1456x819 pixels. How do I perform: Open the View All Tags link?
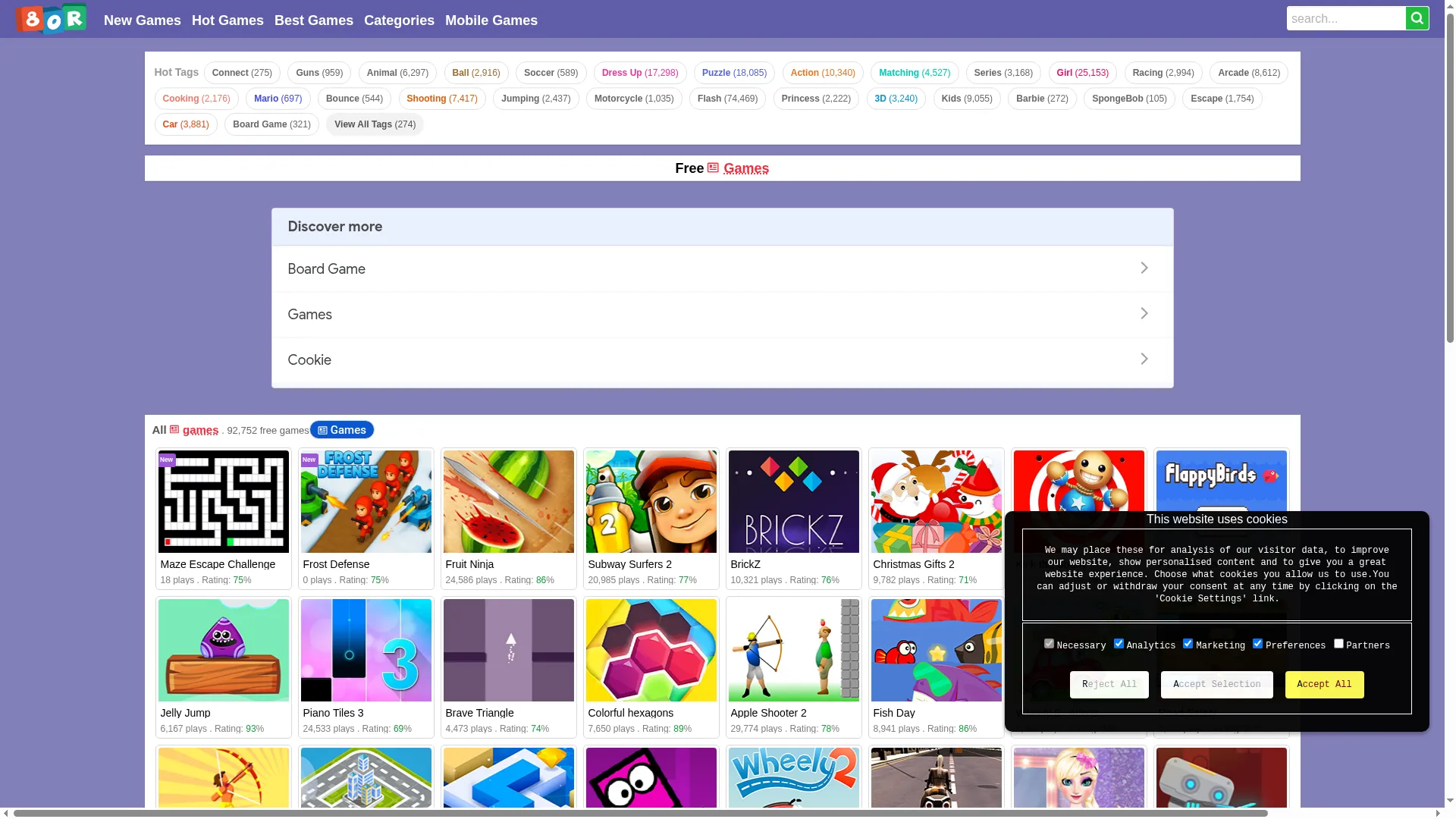375,124
